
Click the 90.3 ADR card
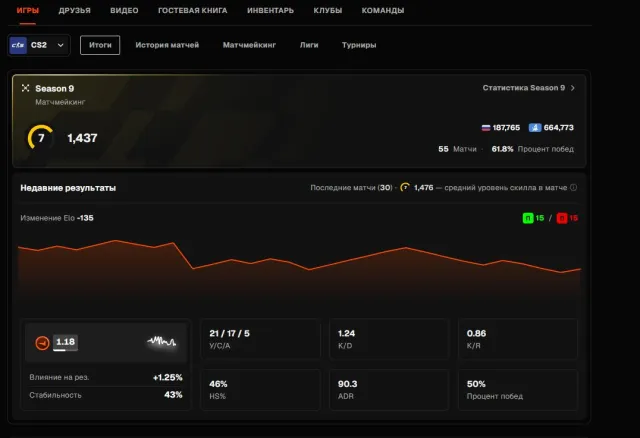[x=389, y=389]
